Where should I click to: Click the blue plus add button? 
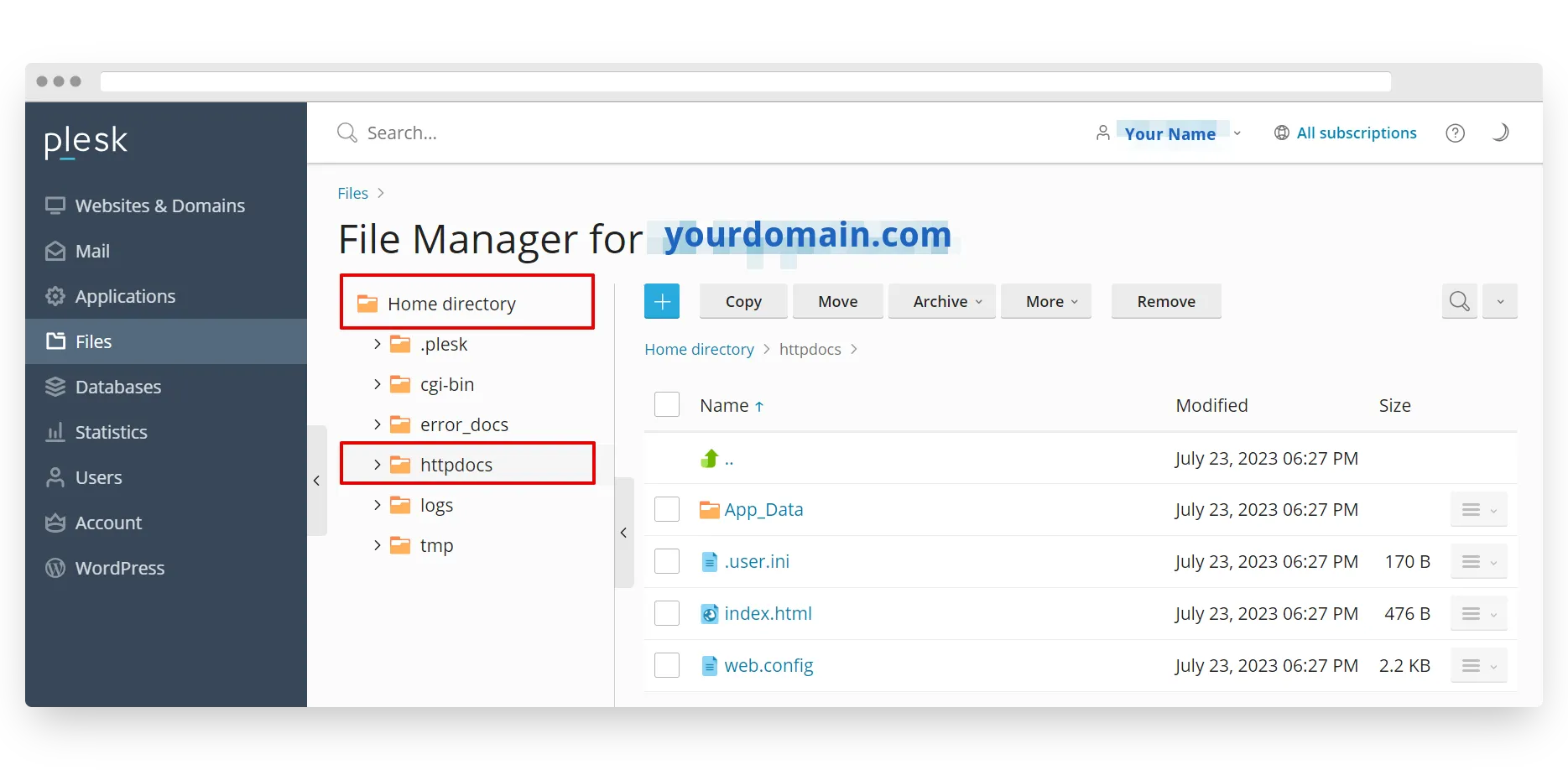pyautogui.click(x=662, y=301)
